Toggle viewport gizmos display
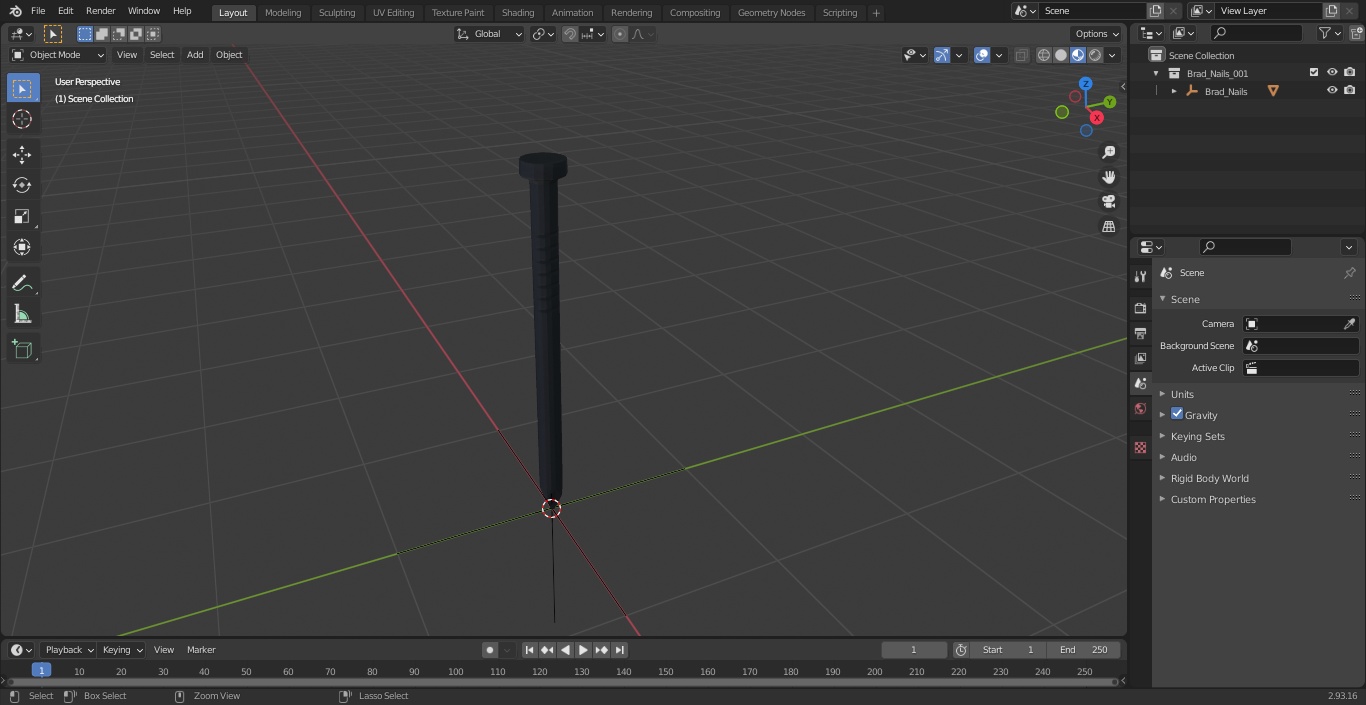The height and width of the screenshot is (705, 1366). click(942, 55)
